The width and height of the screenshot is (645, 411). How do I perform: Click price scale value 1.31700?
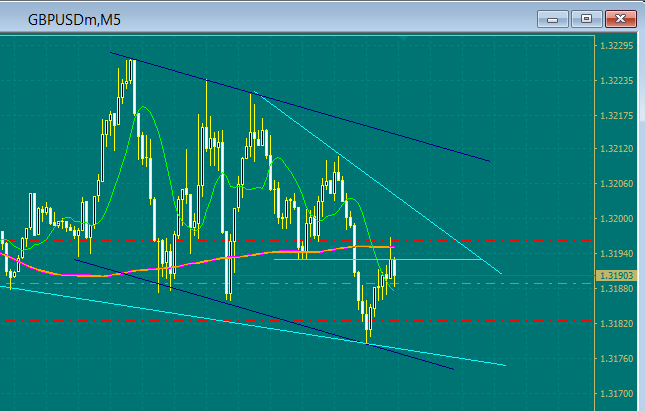click(617, 394)
